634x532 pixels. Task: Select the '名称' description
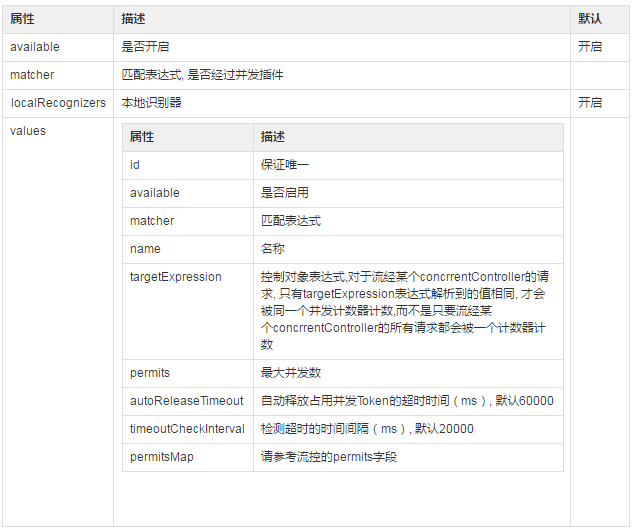[x=273, y=249]
